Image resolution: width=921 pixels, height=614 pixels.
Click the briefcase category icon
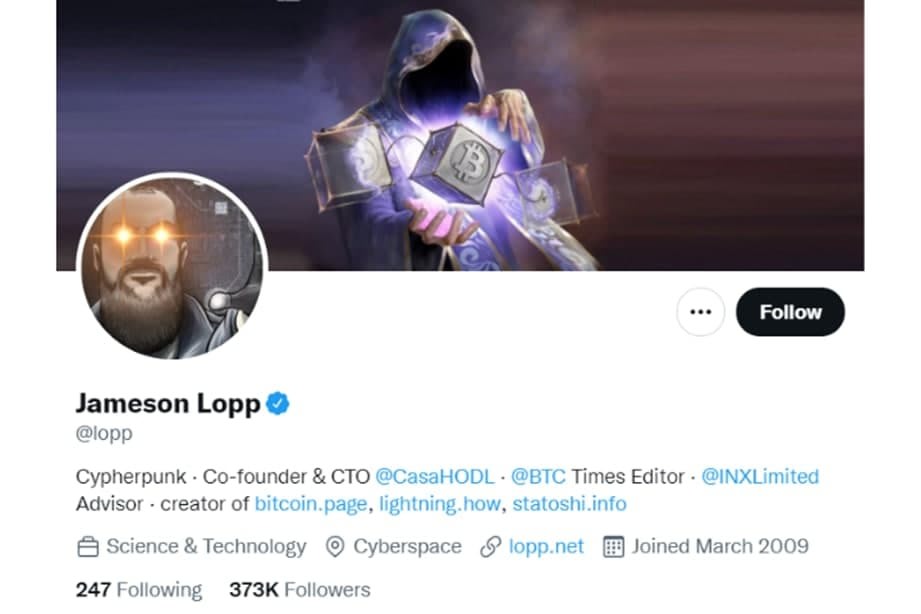pos(88,547)
